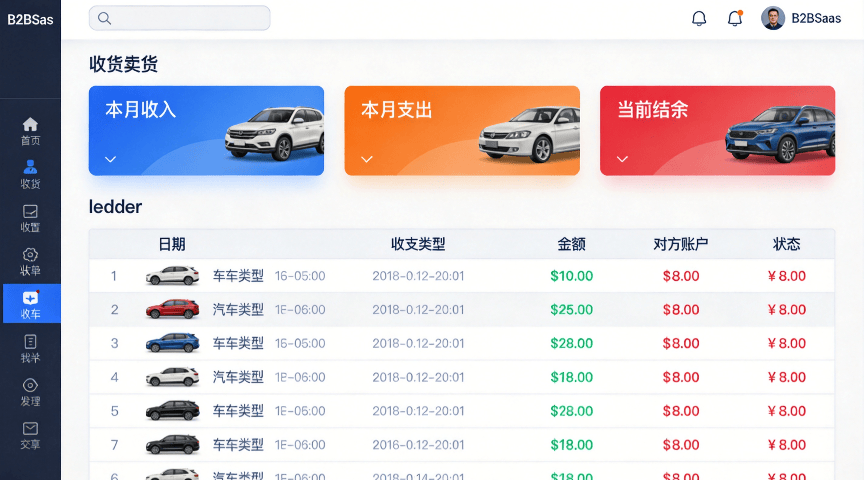Select the highlighted 收车 sidebar item

(x=31, y=303)
